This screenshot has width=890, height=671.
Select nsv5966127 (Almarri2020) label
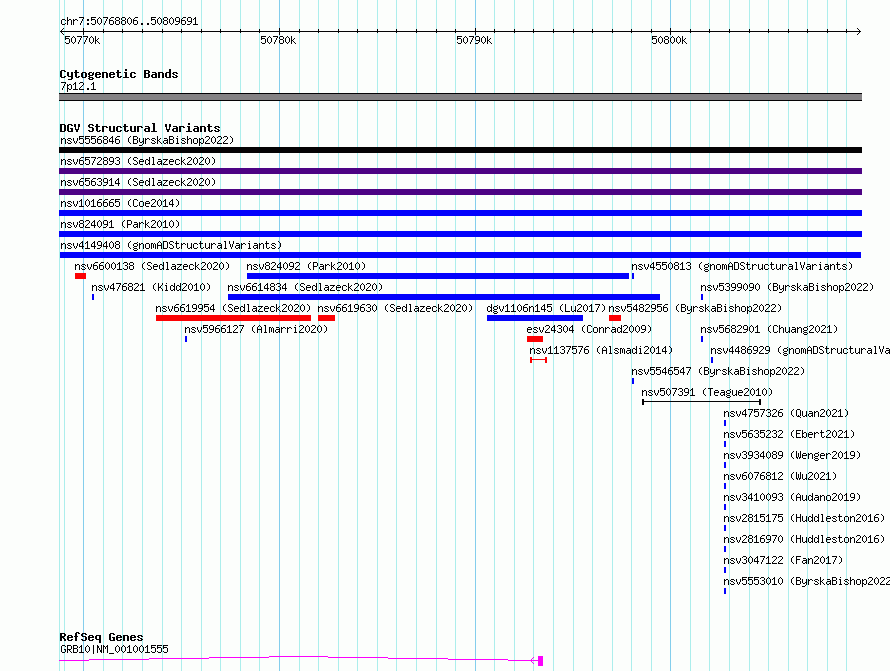[256, 329]
